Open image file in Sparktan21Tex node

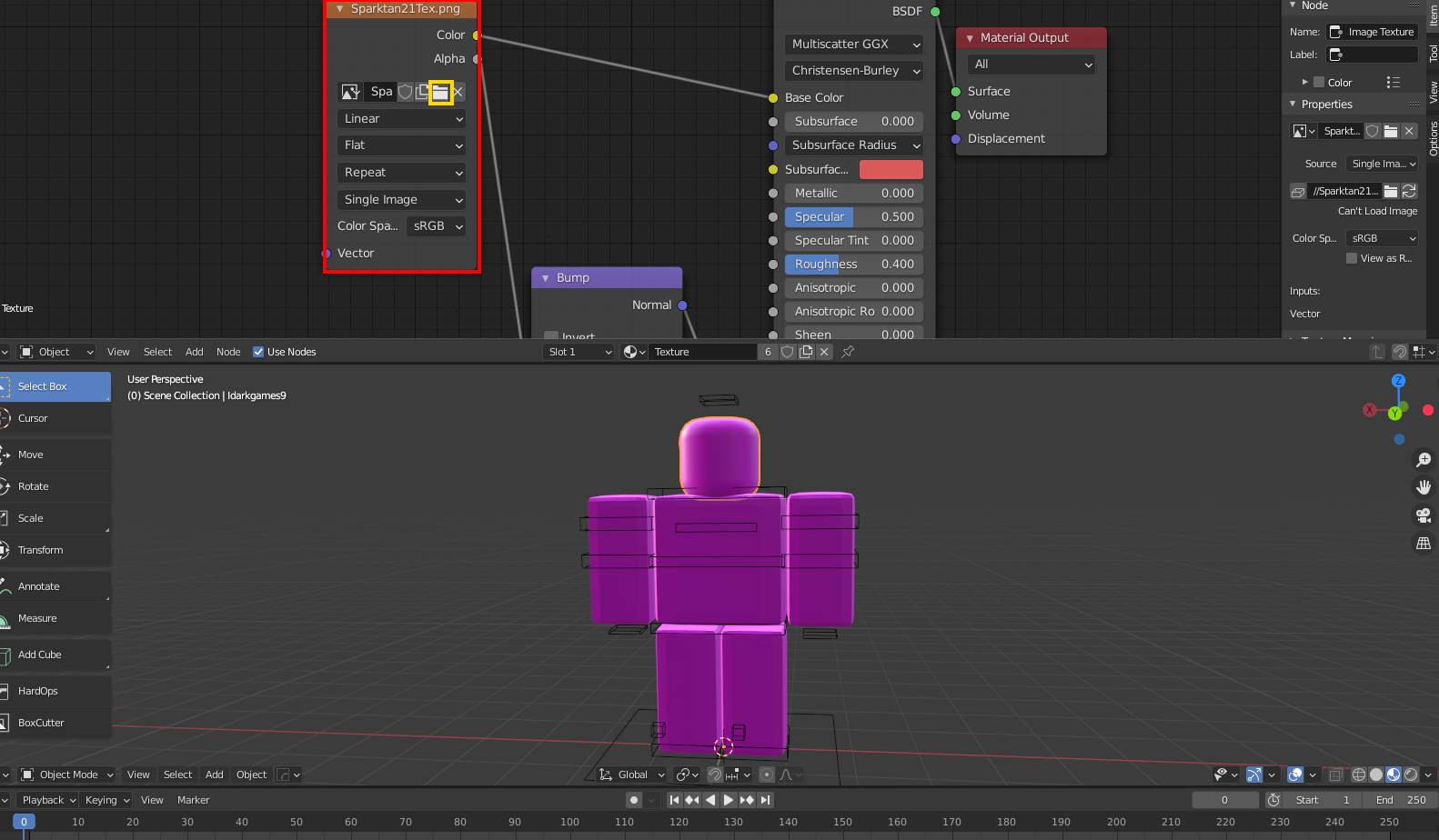pyautogui.click(x=440, y=92)
